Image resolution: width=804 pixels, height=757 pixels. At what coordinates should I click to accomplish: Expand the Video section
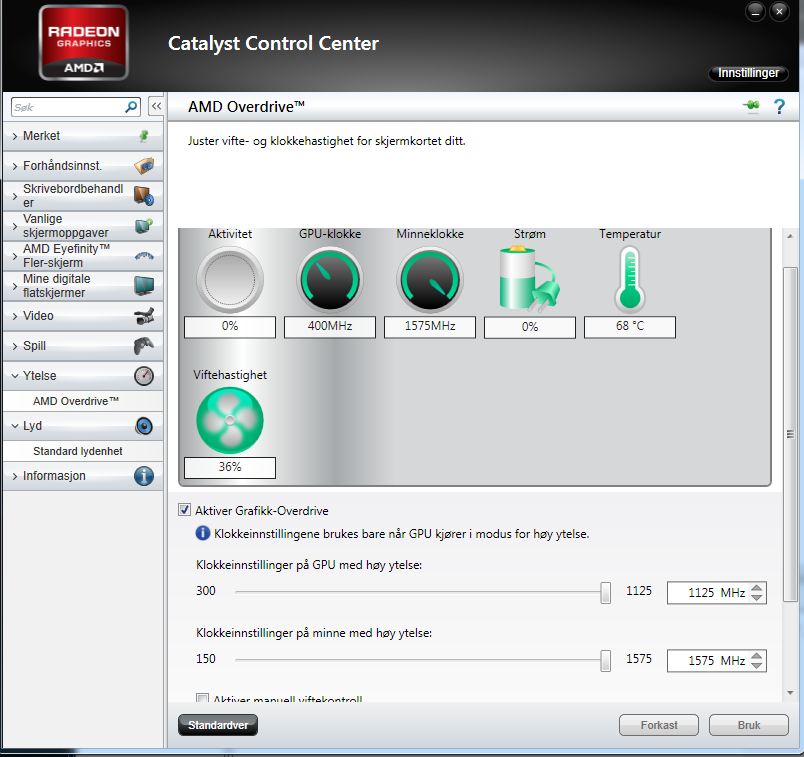pyautogui.click(x=15, y=316)
